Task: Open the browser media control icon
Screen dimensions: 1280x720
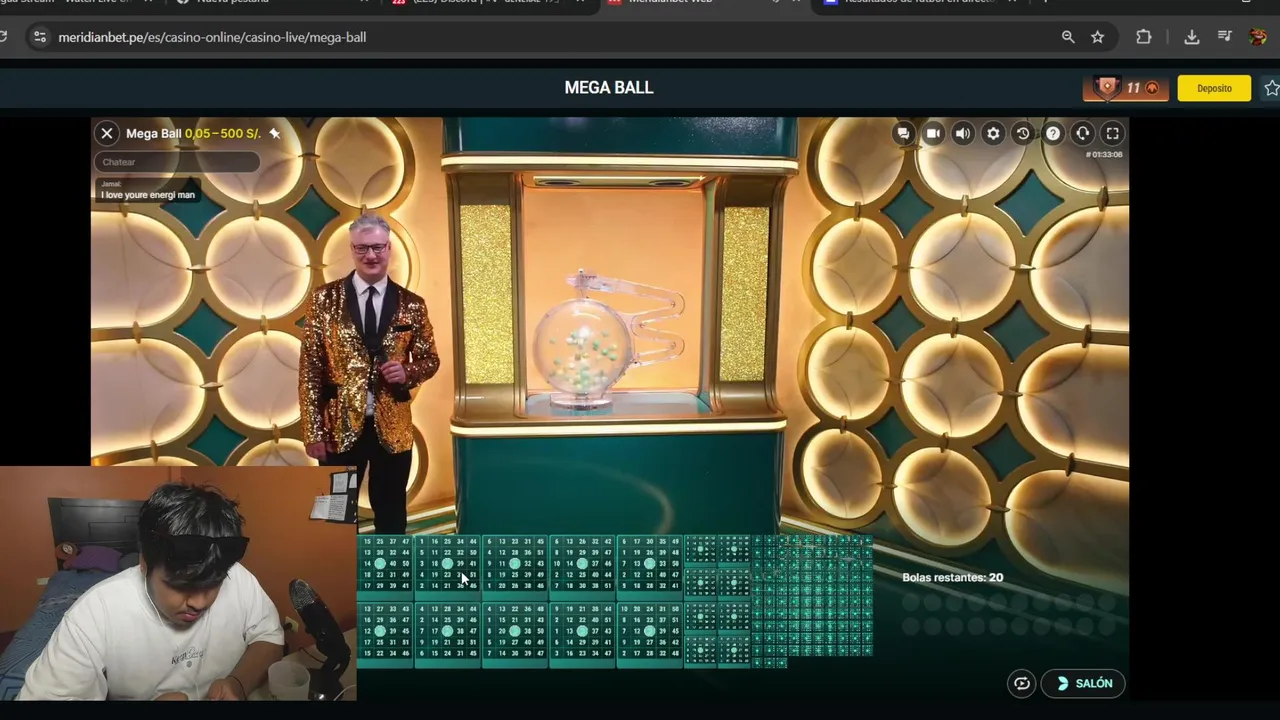Action: pos(1224,37)
